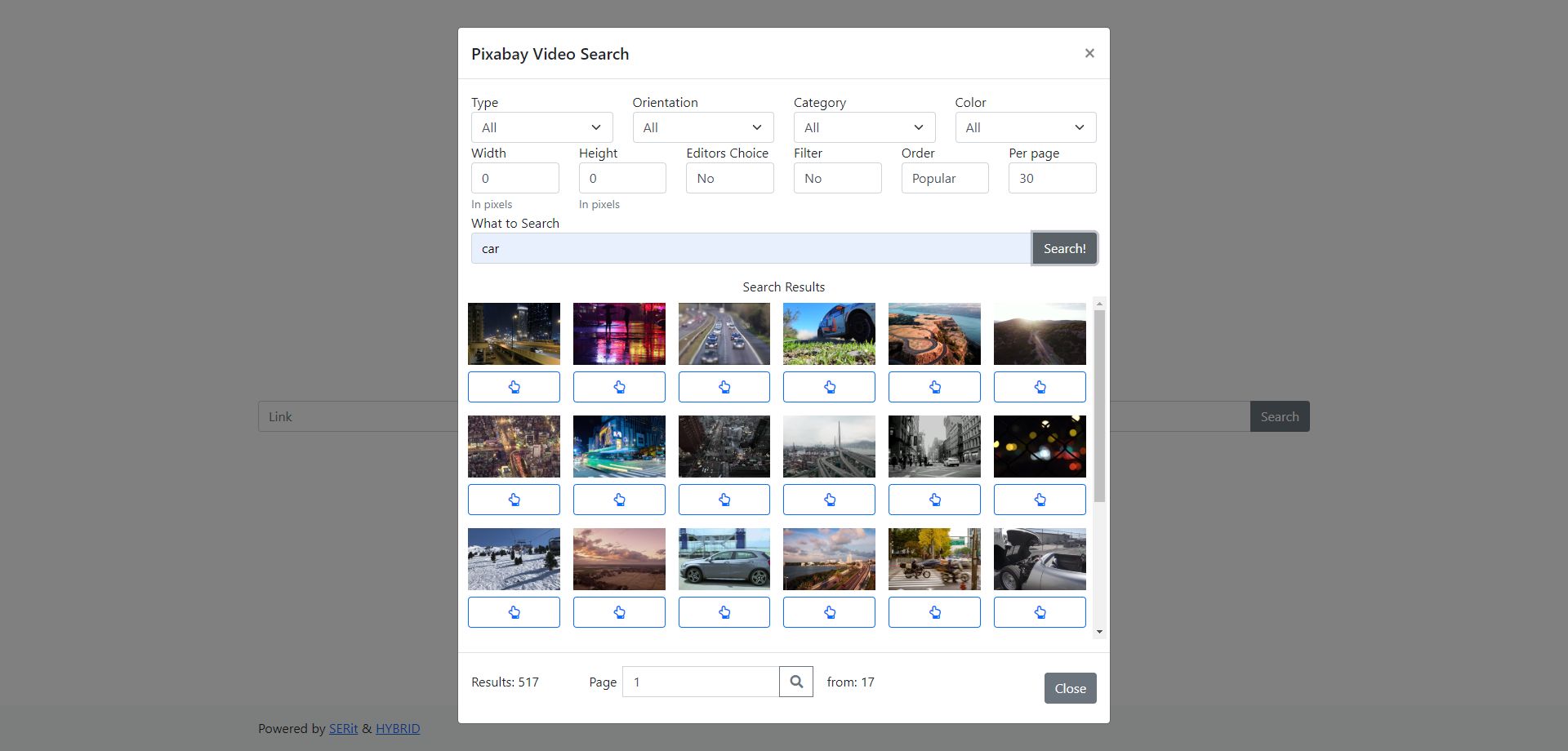Viewport: 1568px width, 751px height.
Task: Click select icon under sunlit mountain road video
Action: [x=1040, y=387]
